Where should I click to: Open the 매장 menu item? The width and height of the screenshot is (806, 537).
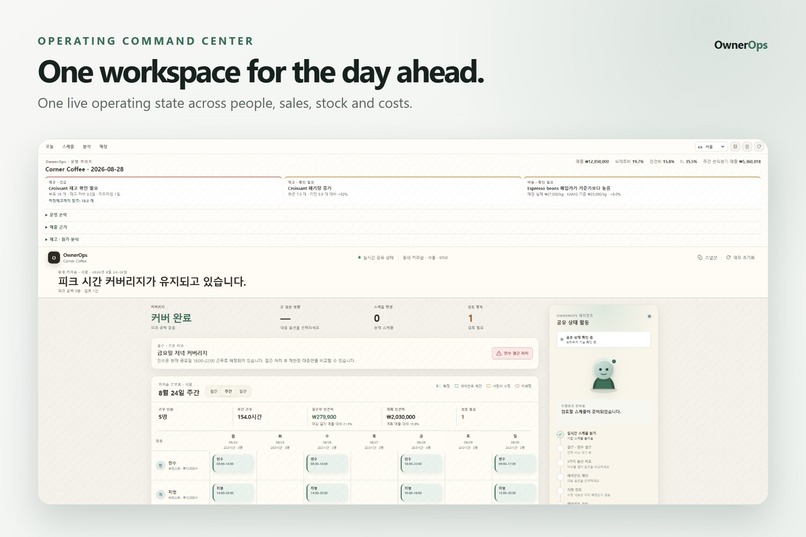click(103, 146)
